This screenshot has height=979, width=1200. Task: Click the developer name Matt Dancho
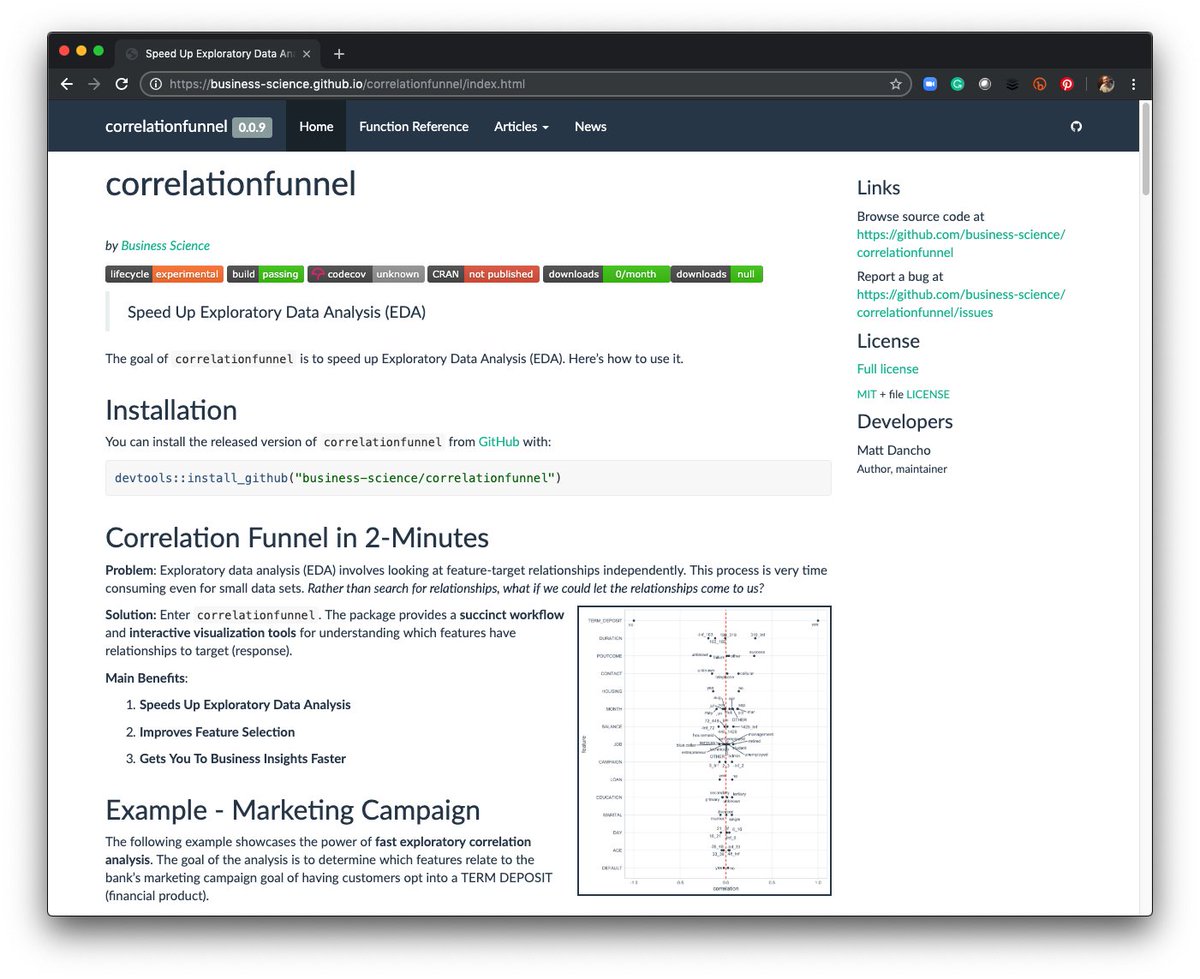[x=893, y=450]
